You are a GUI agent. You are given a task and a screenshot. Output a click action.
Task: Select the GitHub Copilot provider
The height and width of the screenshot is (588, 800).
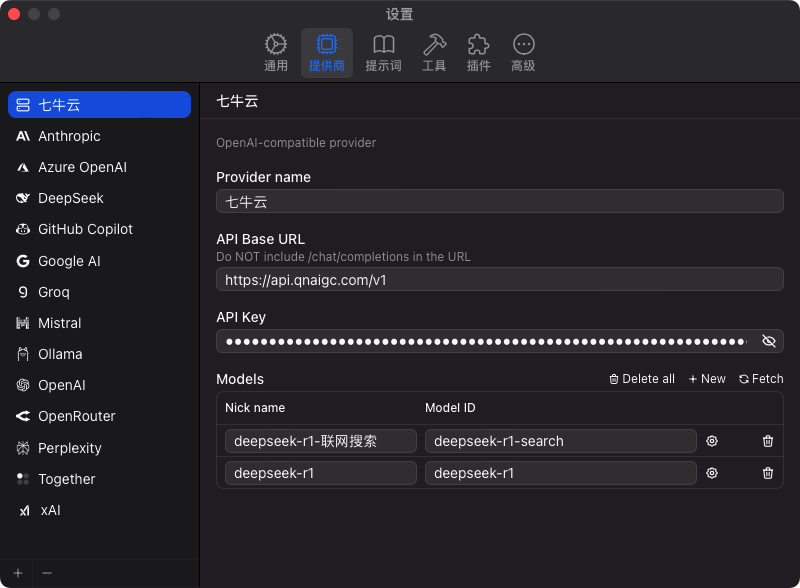click(x=99, y=229)
